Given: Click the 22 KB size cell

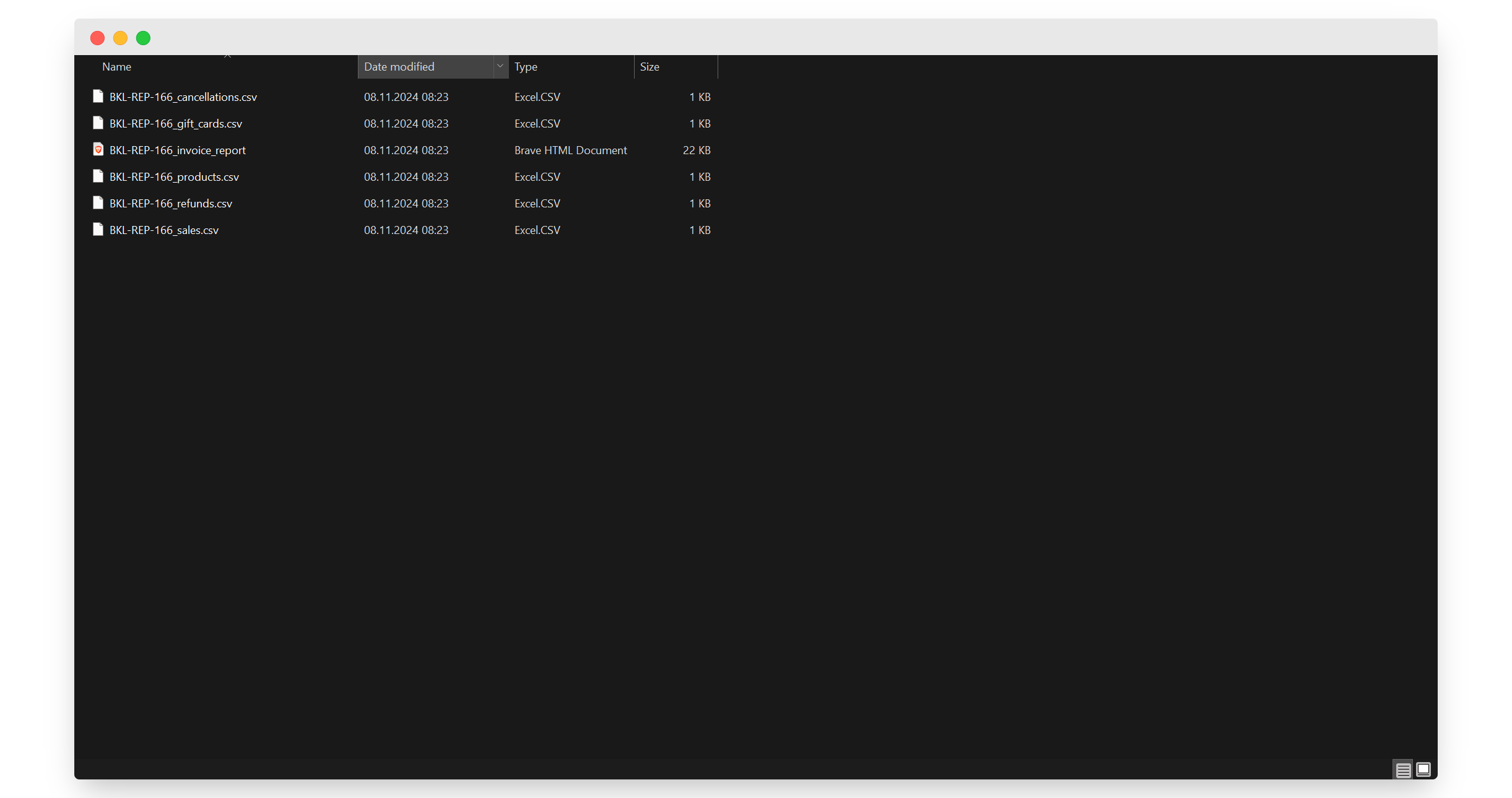Looking at the screenshot, I should click(x=696, y=150).
